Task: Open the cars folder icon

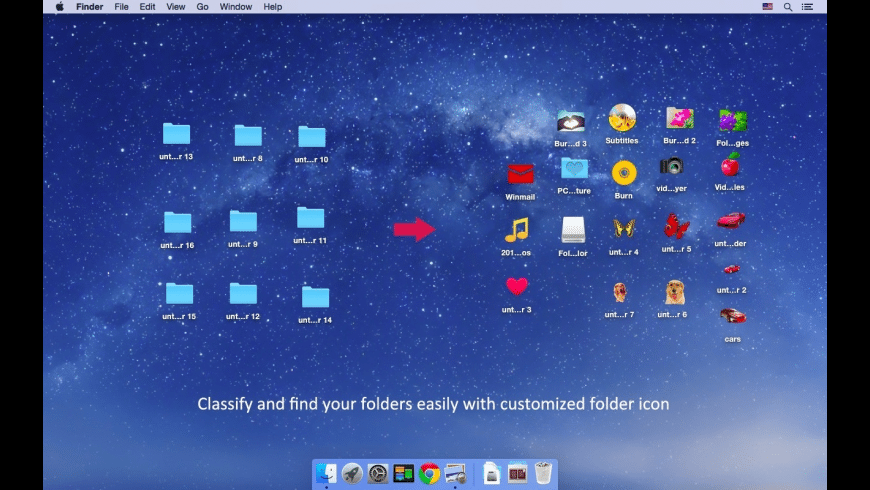Action: [x=733, y=316]
